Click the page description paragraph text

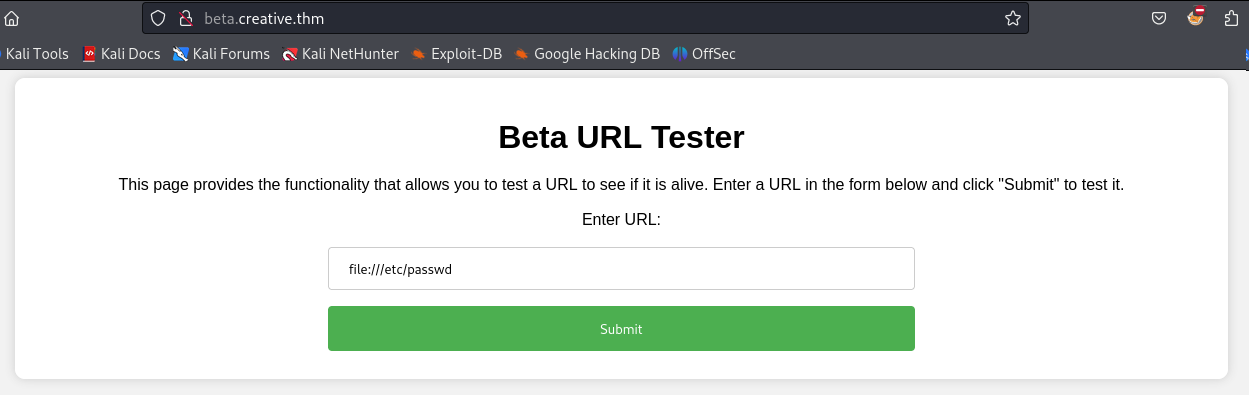pos(621,185)
